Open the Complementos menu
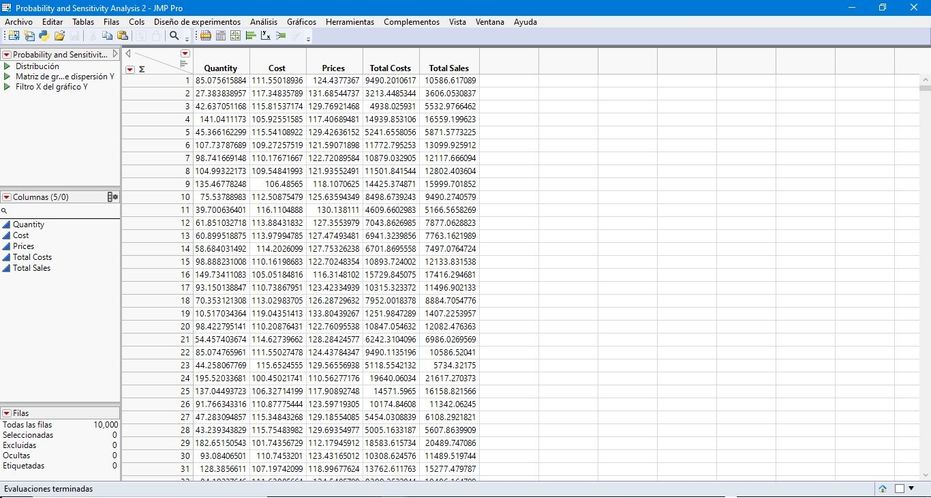This screenshot has height=498, width=931. (x=411, y=22)
